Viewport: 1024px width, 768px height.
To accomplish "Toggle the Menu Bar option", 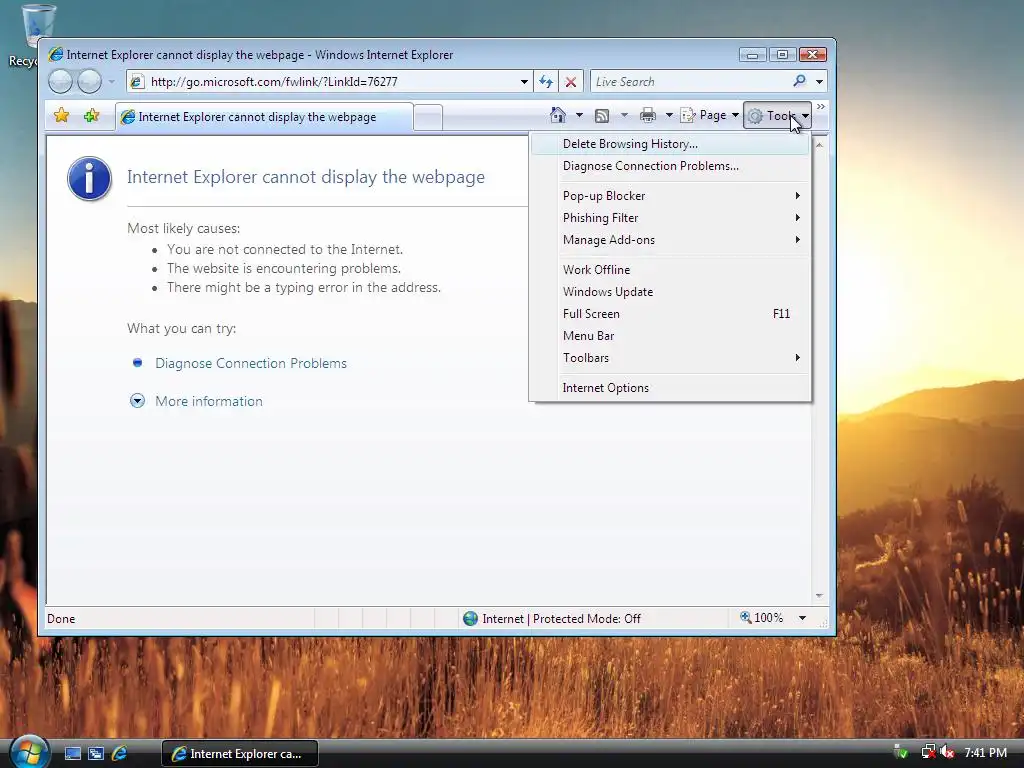I will pos(670,336).
